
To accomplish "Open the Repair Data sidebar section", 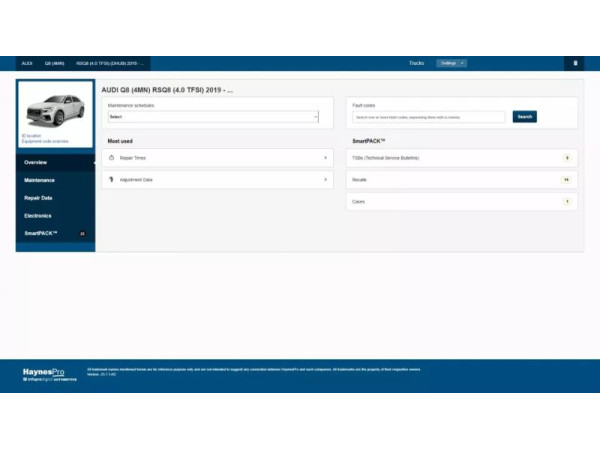I will [38, 198].
